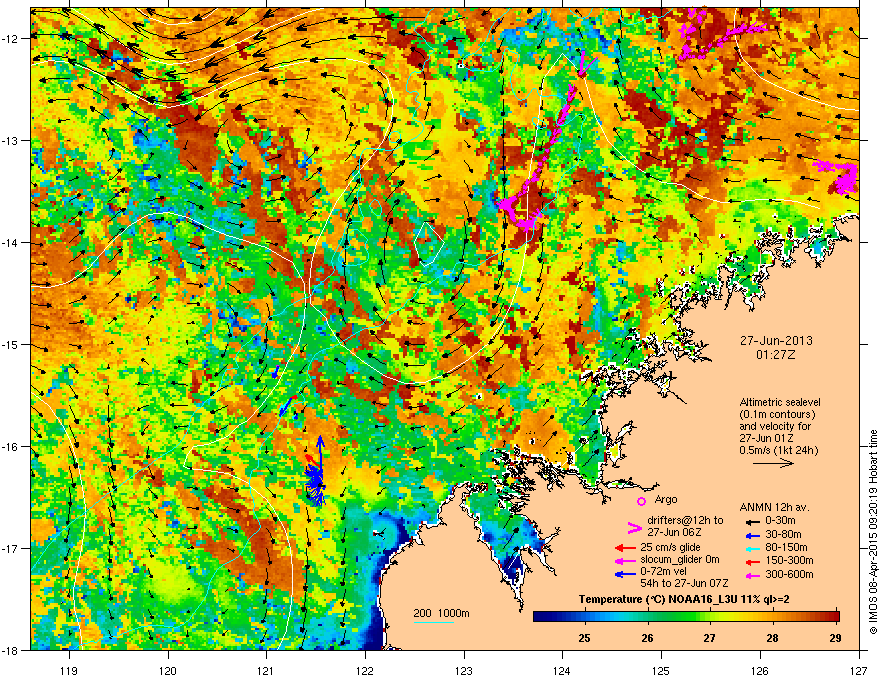Image resolution: width=880 pixels, height=680 pixels.
Task: Click the magenta drifters chevron legend symbol
Action: click(x=634, y=527)
